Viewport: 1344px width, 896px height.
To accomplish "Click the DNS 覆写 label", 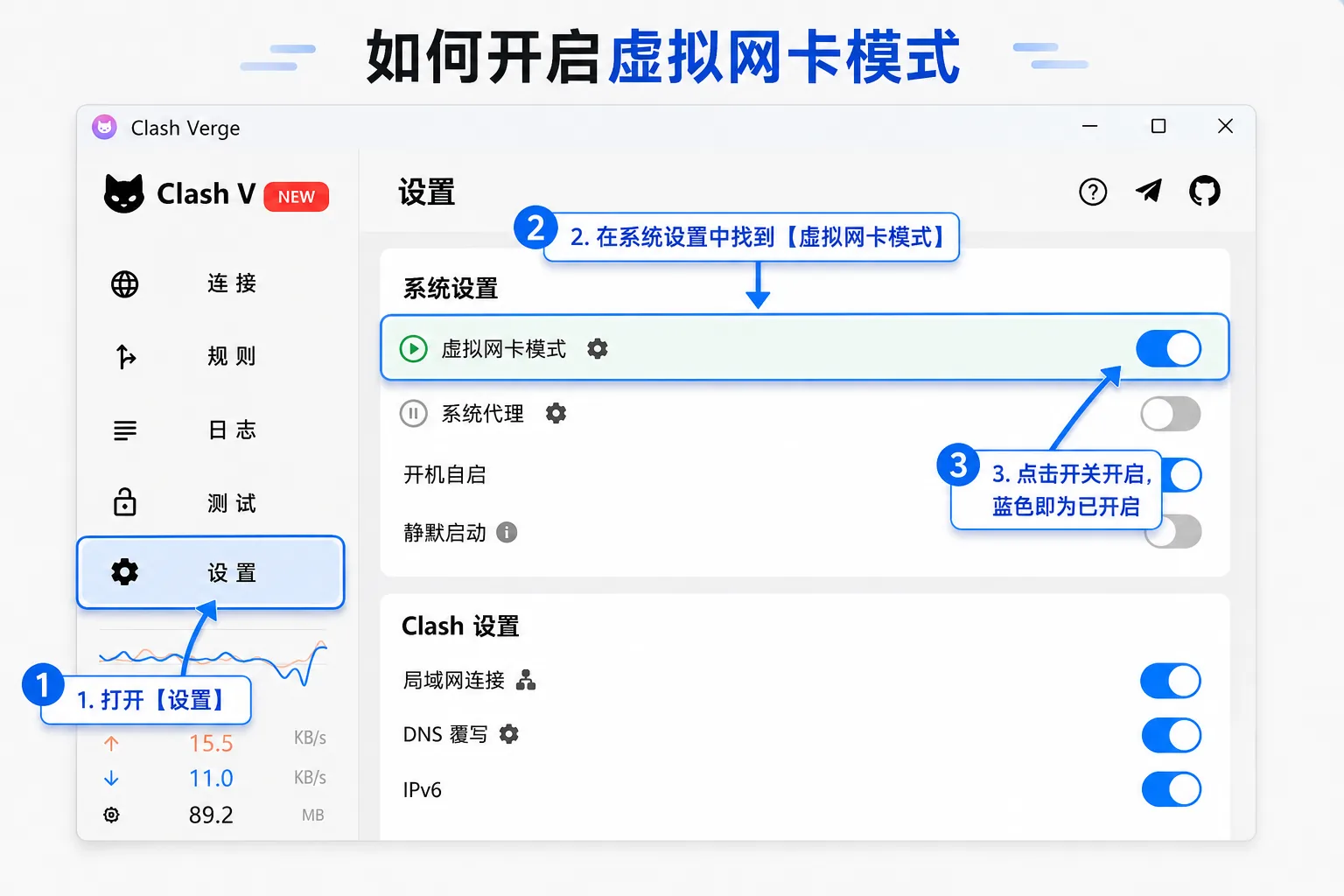I will [x=445, y=734].
